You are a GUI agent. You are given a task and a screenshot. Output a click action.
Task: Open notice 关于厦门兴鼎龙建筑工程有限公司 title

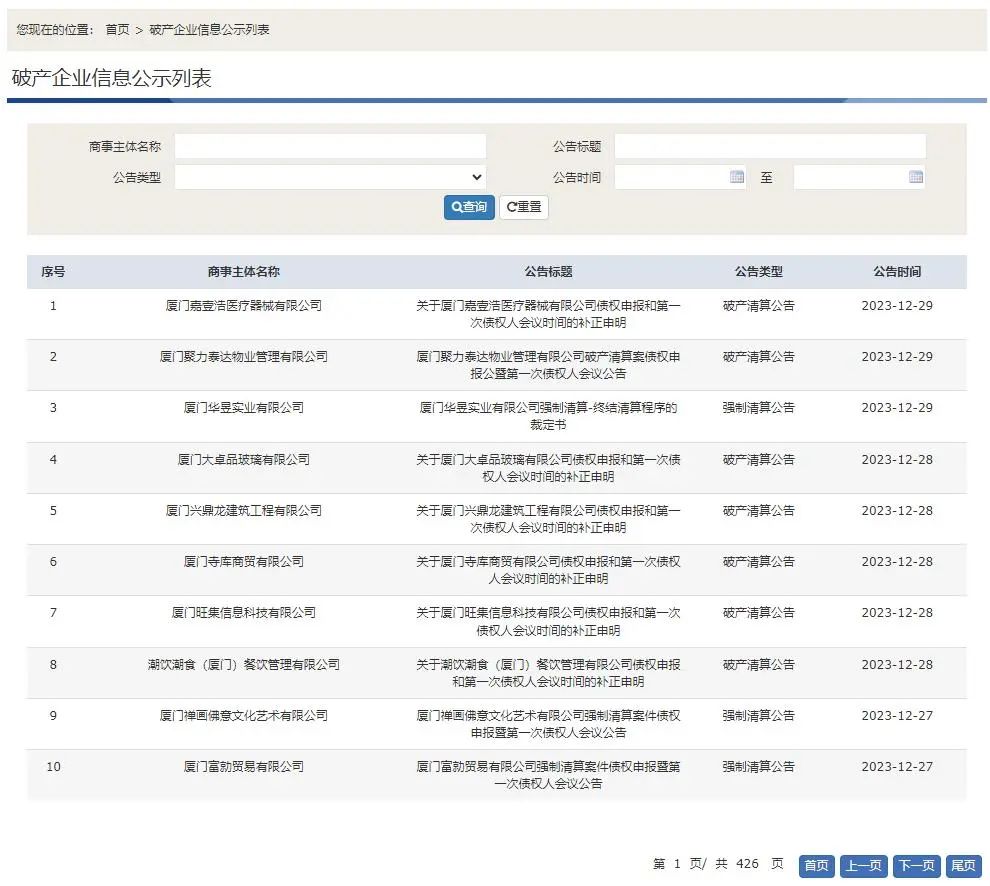548,519
